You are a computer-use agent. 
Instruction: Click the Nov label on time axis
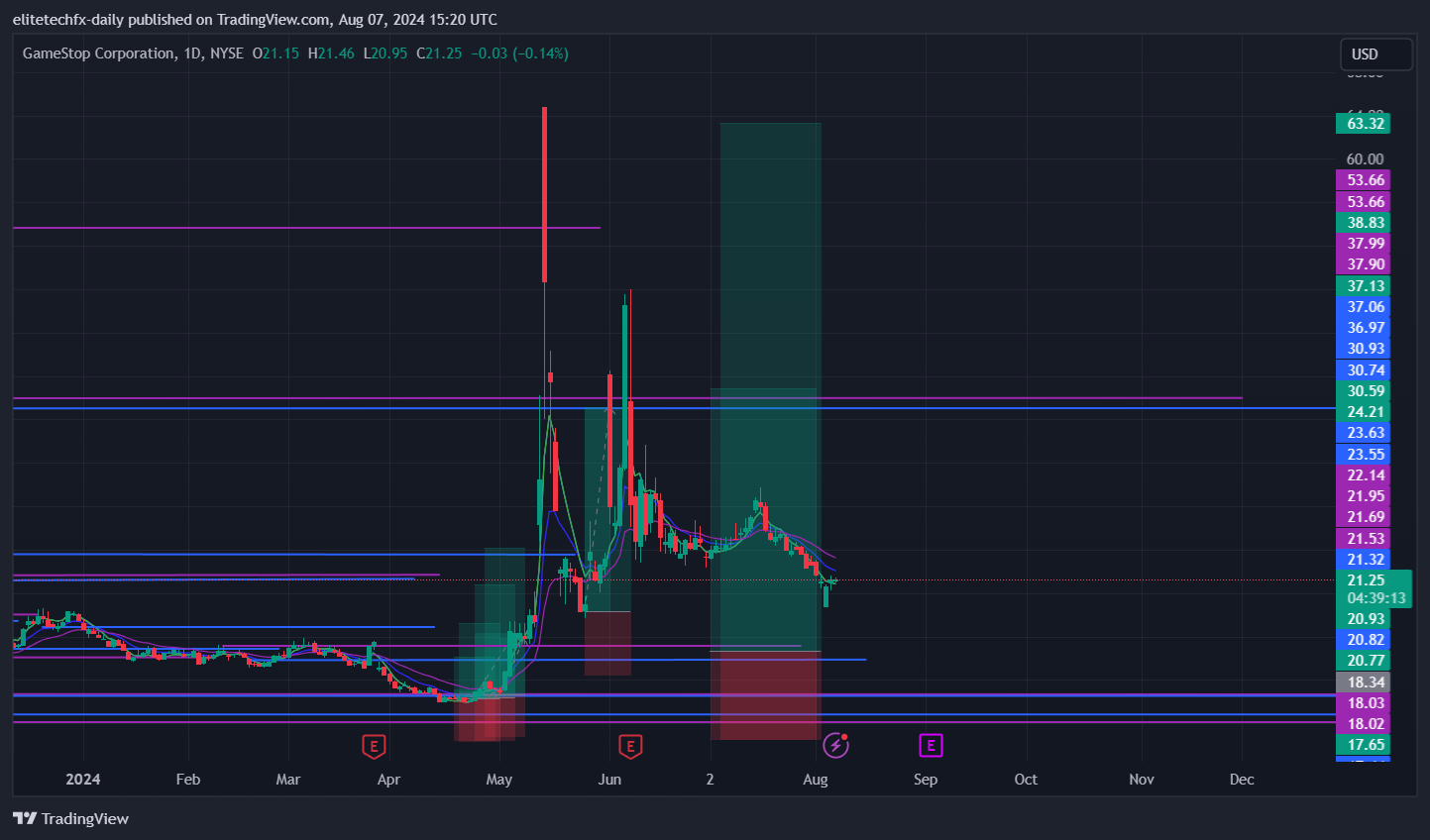click(x=1142, y=780)
